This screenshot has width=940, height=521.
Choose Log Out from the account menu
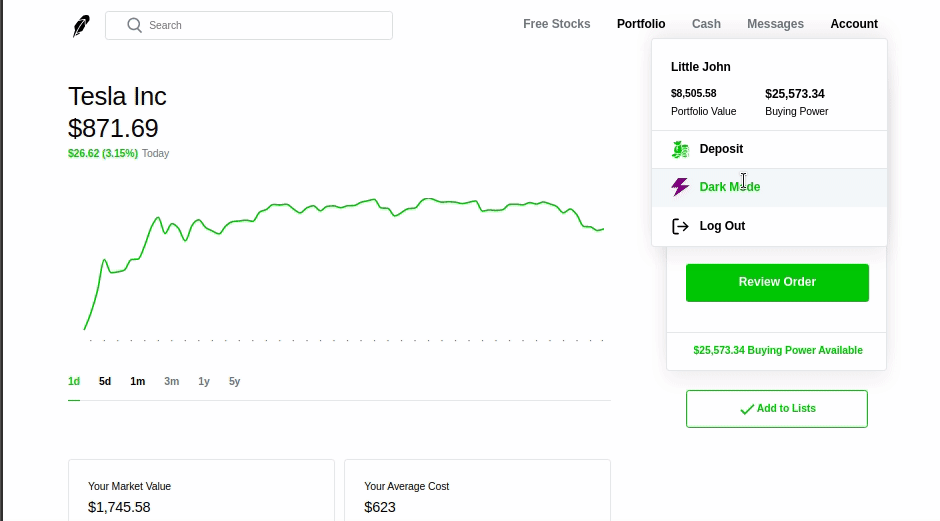click(x=769, y=226)
